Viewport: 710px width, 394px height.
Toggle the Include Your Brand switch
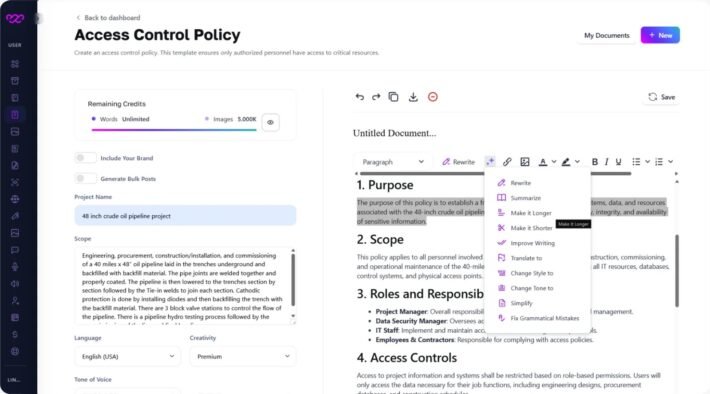(85, 158)
